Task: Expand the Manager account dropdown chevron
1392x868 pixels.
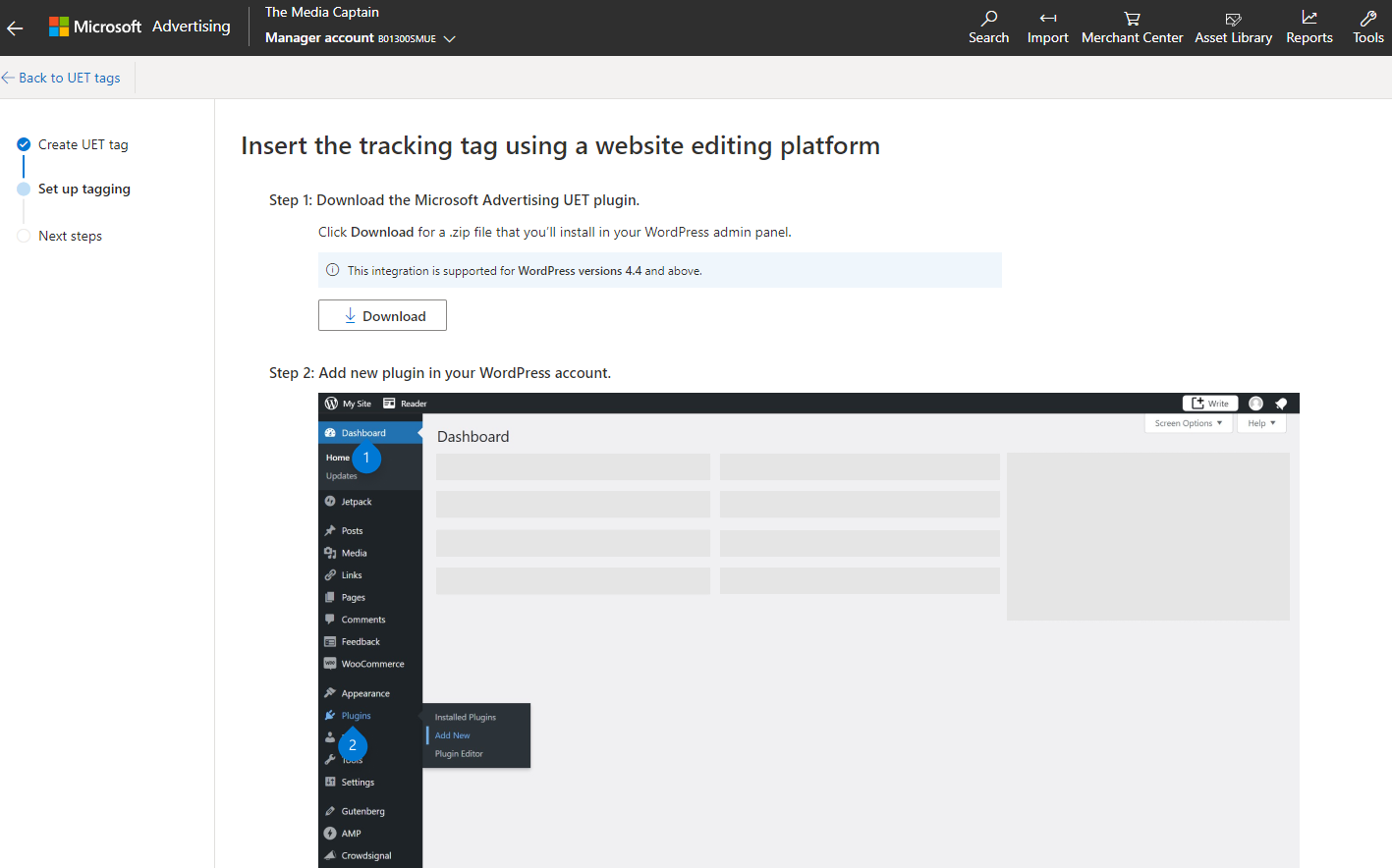Action: (x=450, y=39)
